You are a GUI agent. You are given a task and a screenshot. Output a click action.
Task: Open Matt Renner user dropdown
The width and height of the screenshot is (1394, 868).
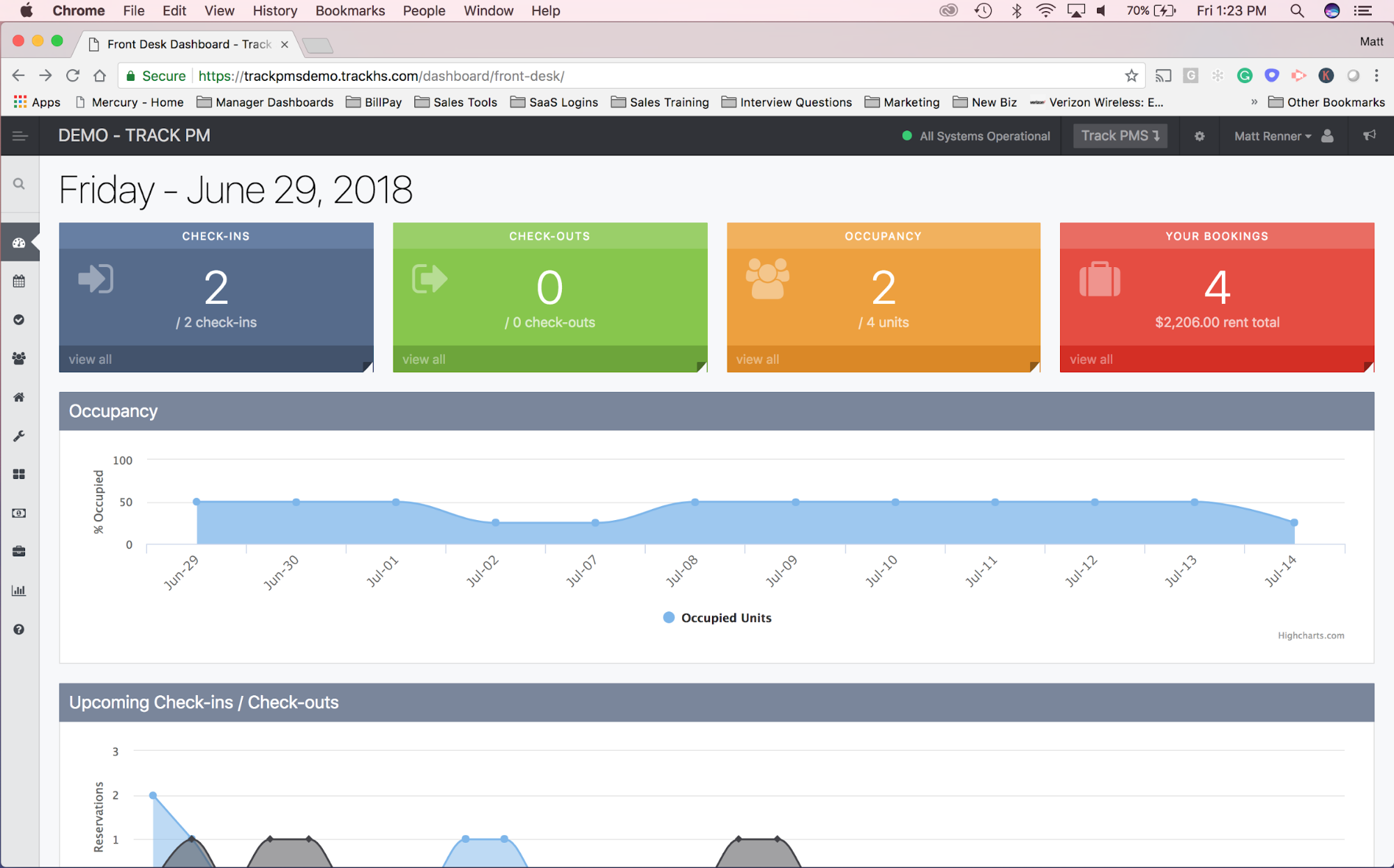(x=1272, y=137)
